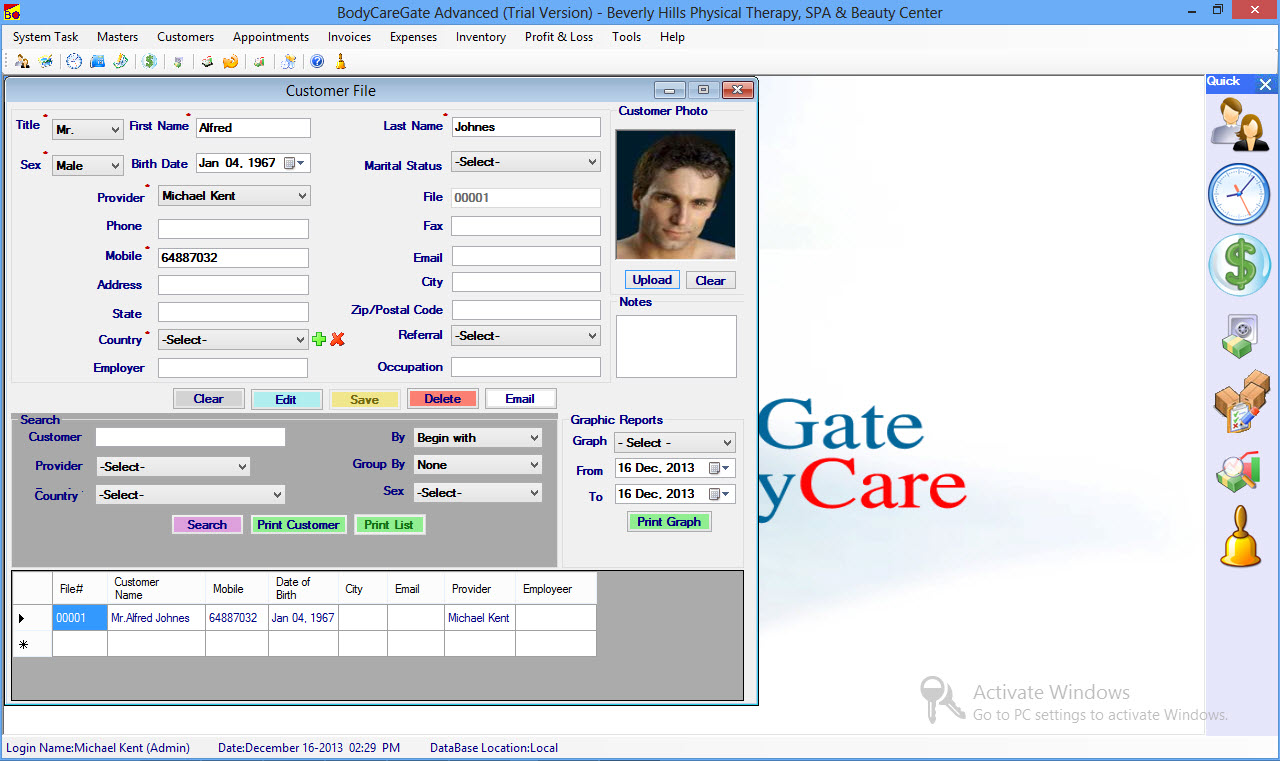Open the Provider dropdown showing Michael Kent
The height and width of the screenshot is (761, 1280).
[x=302, y=196]
